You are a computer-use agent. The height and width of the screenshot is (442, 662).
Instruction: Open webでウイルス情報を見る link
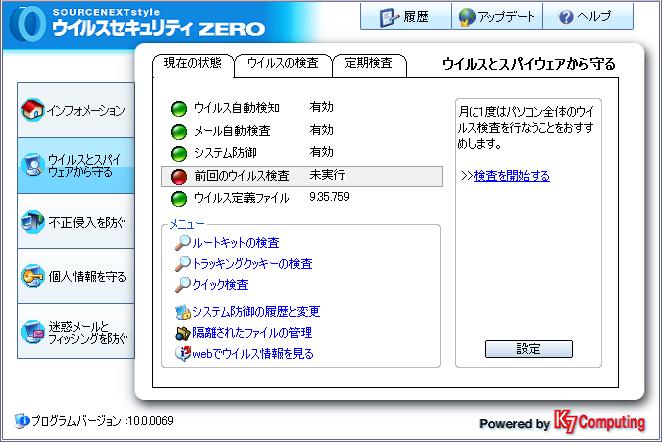coord(253,354)
